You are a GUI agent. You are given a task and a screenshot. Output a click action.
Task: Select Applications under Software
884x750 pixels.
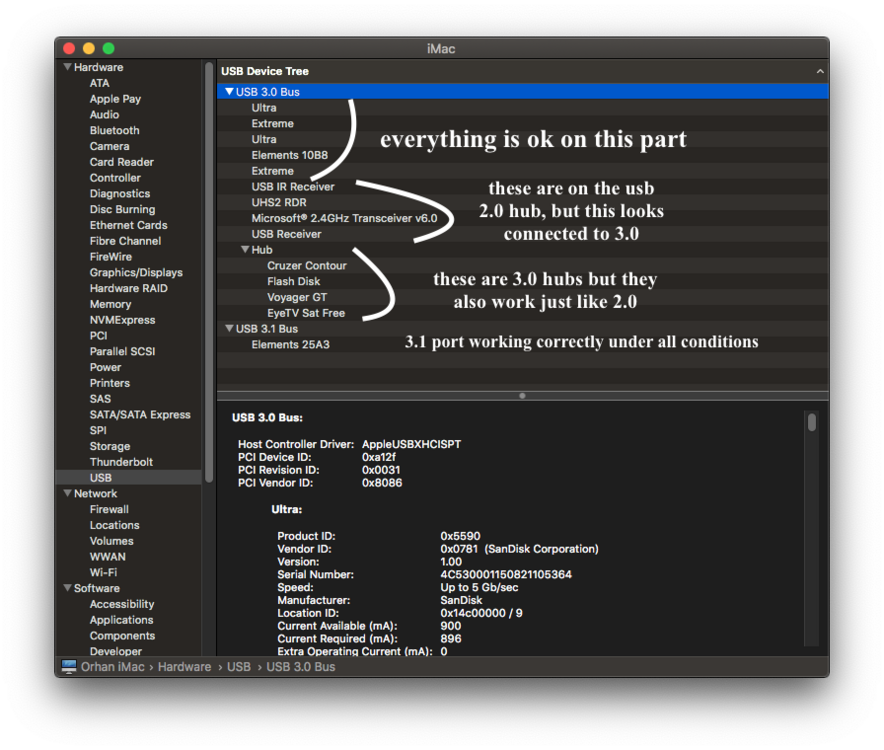pyautogui.click(x=121, y=619)
